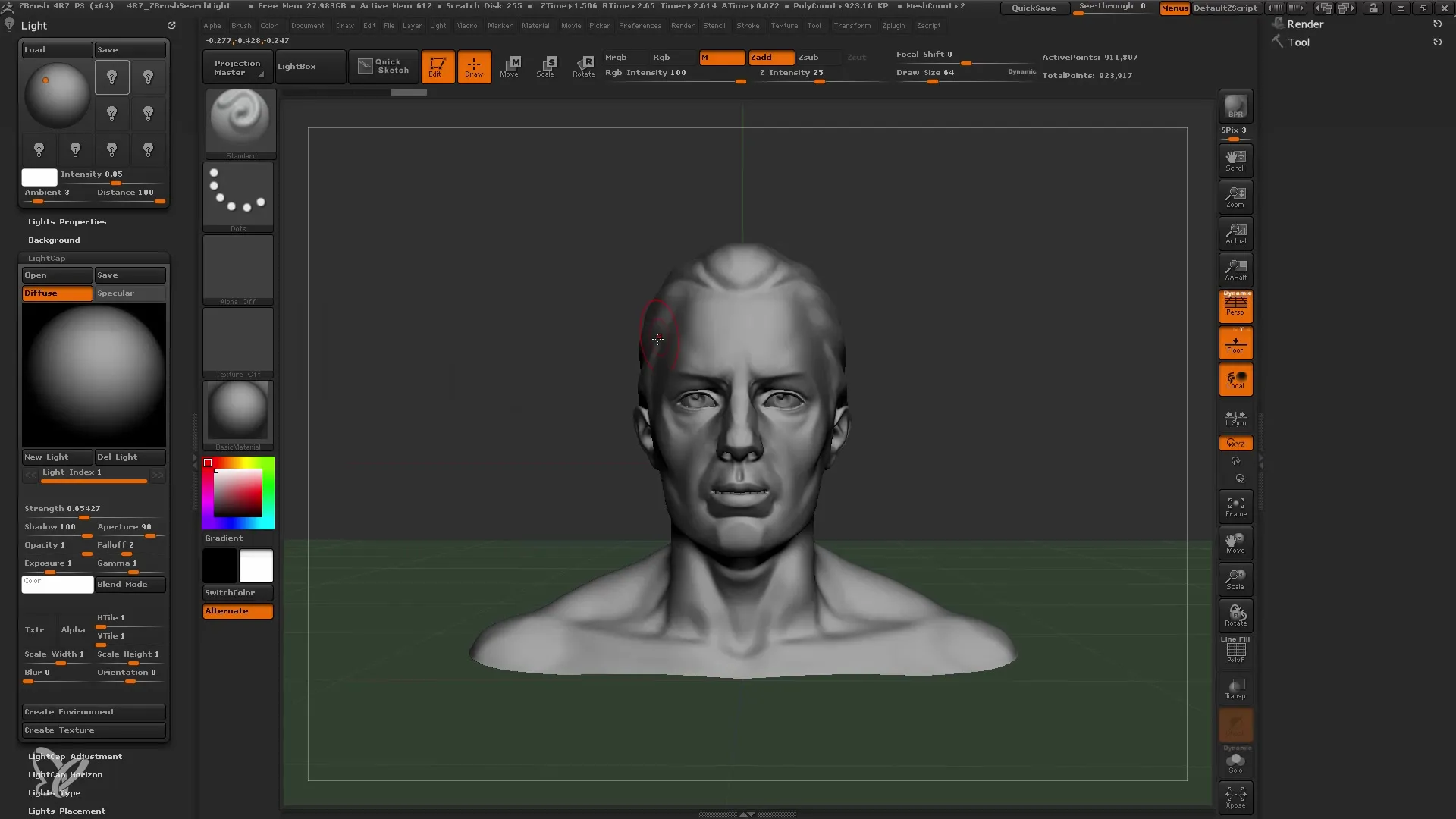The width and height of the screenshot is (1456, 819).
Task: Click the Create Environment button
Action: click(x=92, y=711)
